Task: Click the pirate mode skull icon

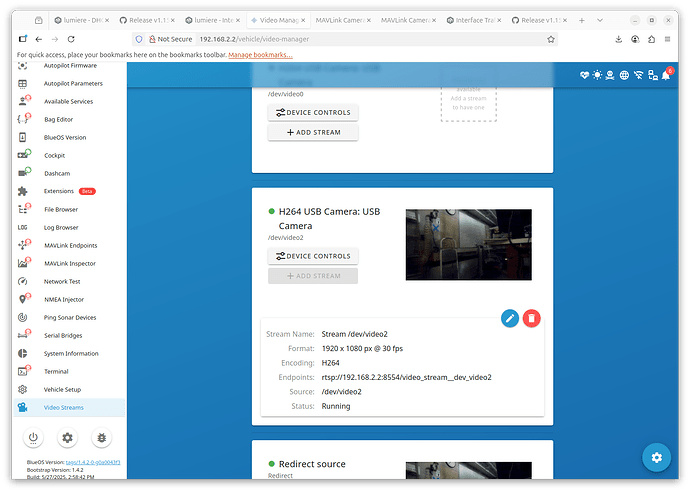Action: 609,75
